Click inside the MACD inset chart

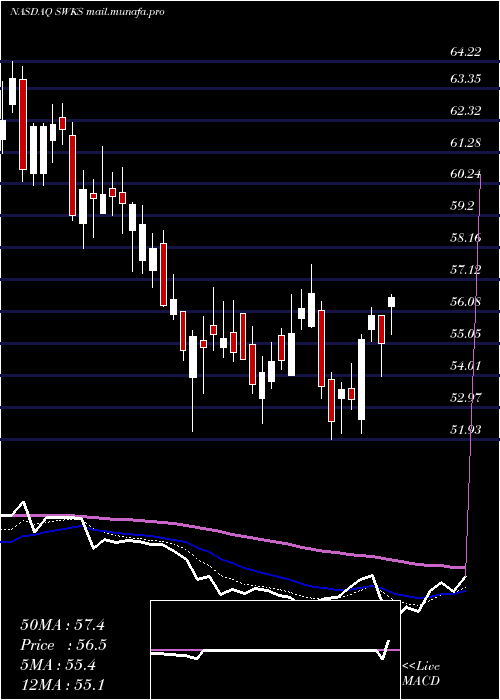(275, 650)
